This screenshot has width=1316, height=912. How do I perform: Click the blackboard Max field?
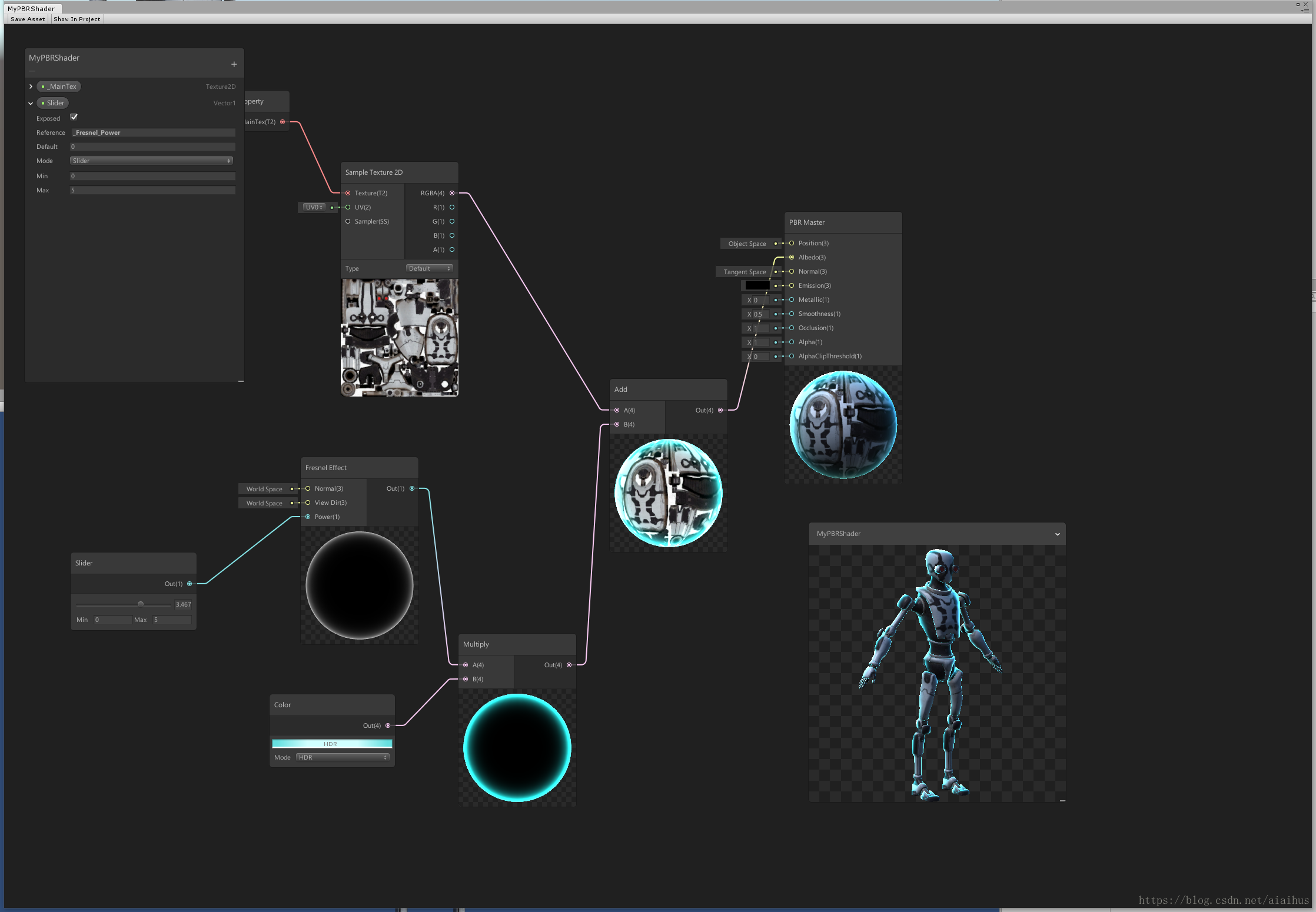(x=153, y=190)
